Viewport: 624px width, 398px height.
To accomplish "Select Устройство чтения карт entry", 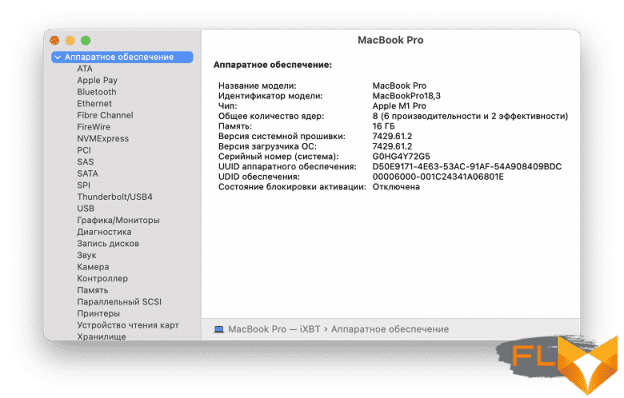I will pyautogui.click(x=128, y=325).
